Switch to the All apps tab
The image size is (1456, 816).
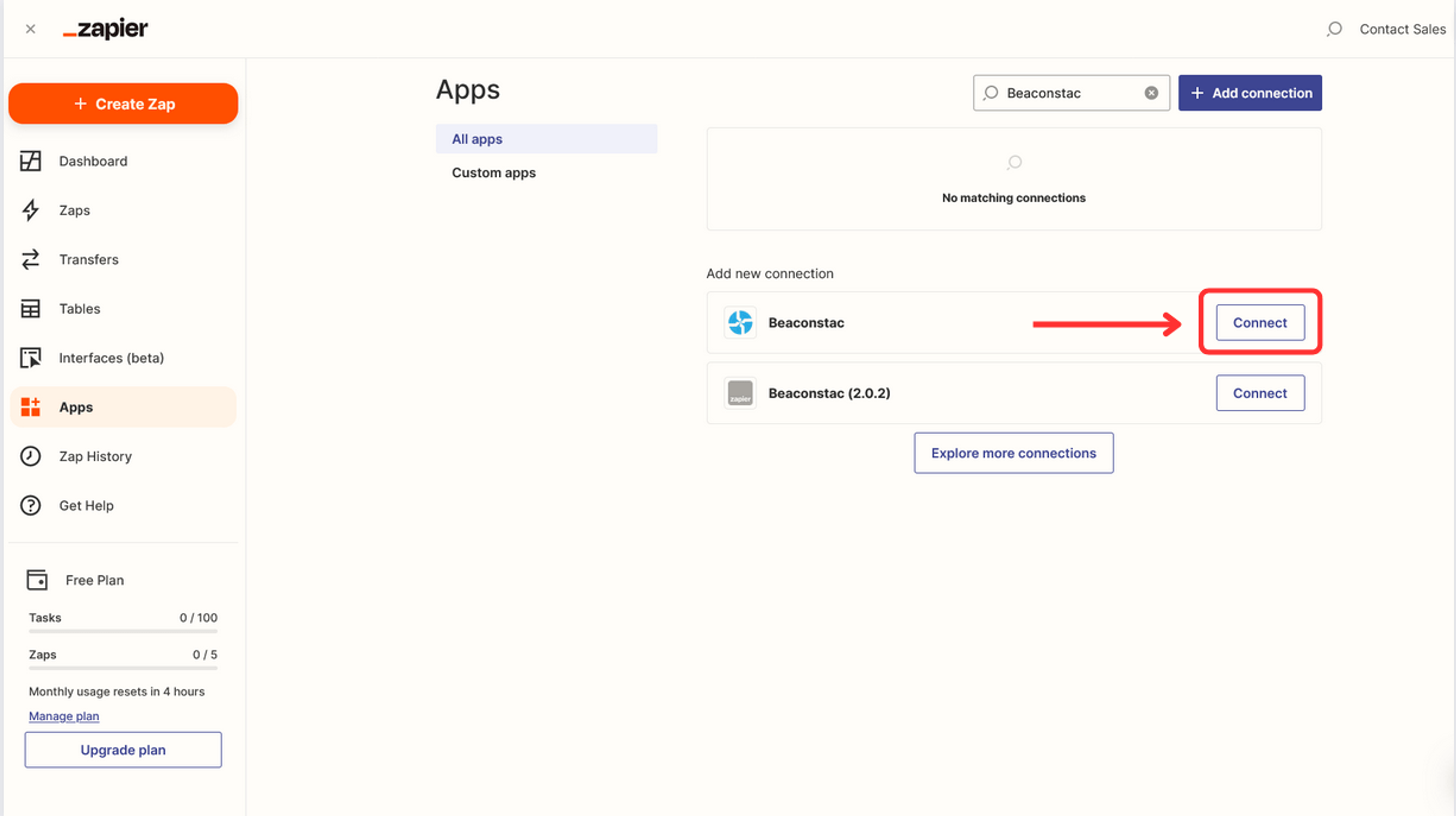click(x=546, y=138)
